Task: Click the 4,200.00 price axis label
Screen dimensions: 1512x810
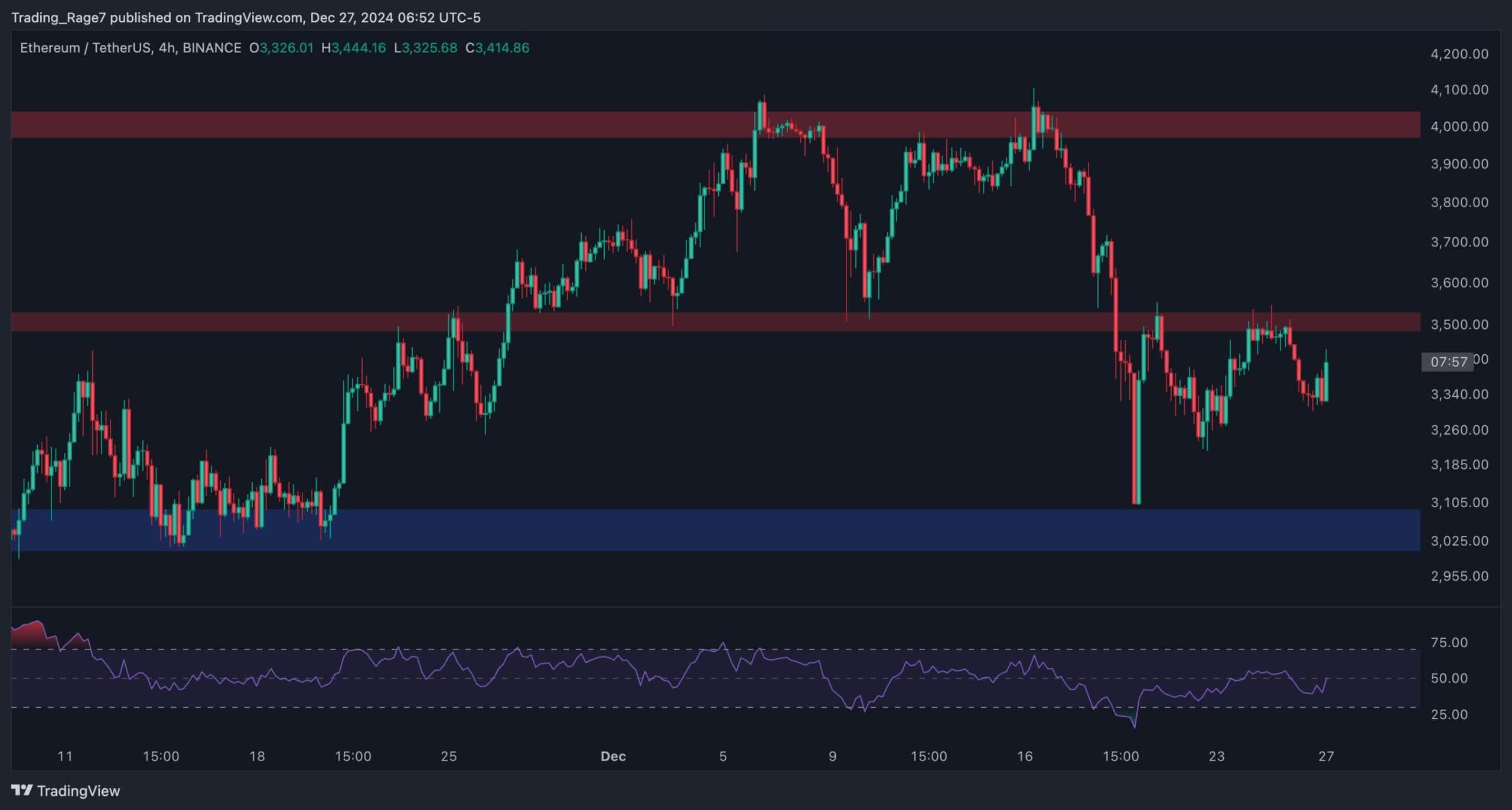Action: [x=1459, y=54]
